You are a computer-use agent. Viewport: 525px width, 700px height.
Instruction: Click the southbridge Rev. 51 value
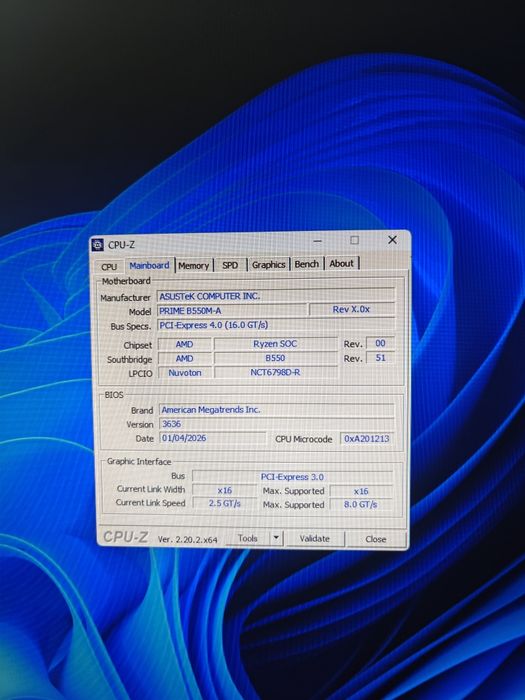pyautogui.click(x=380, y=358)
